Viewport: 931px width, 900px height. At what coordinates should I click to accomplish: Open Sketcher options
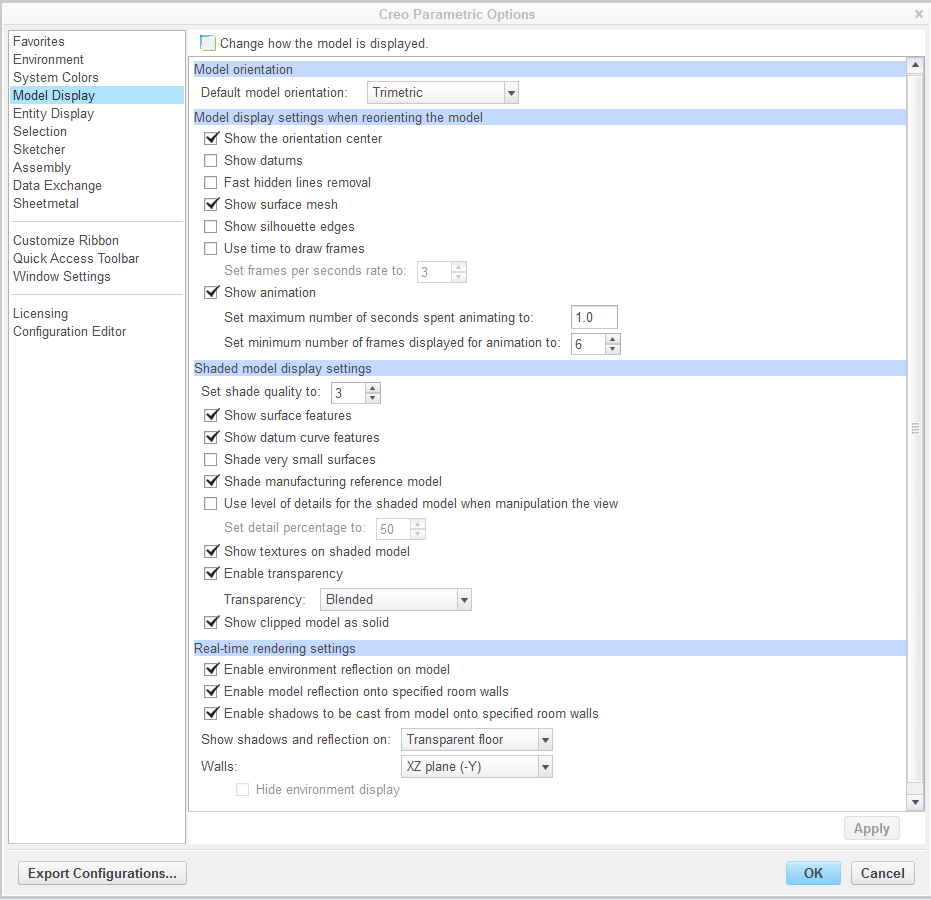(x=39, y=149)
